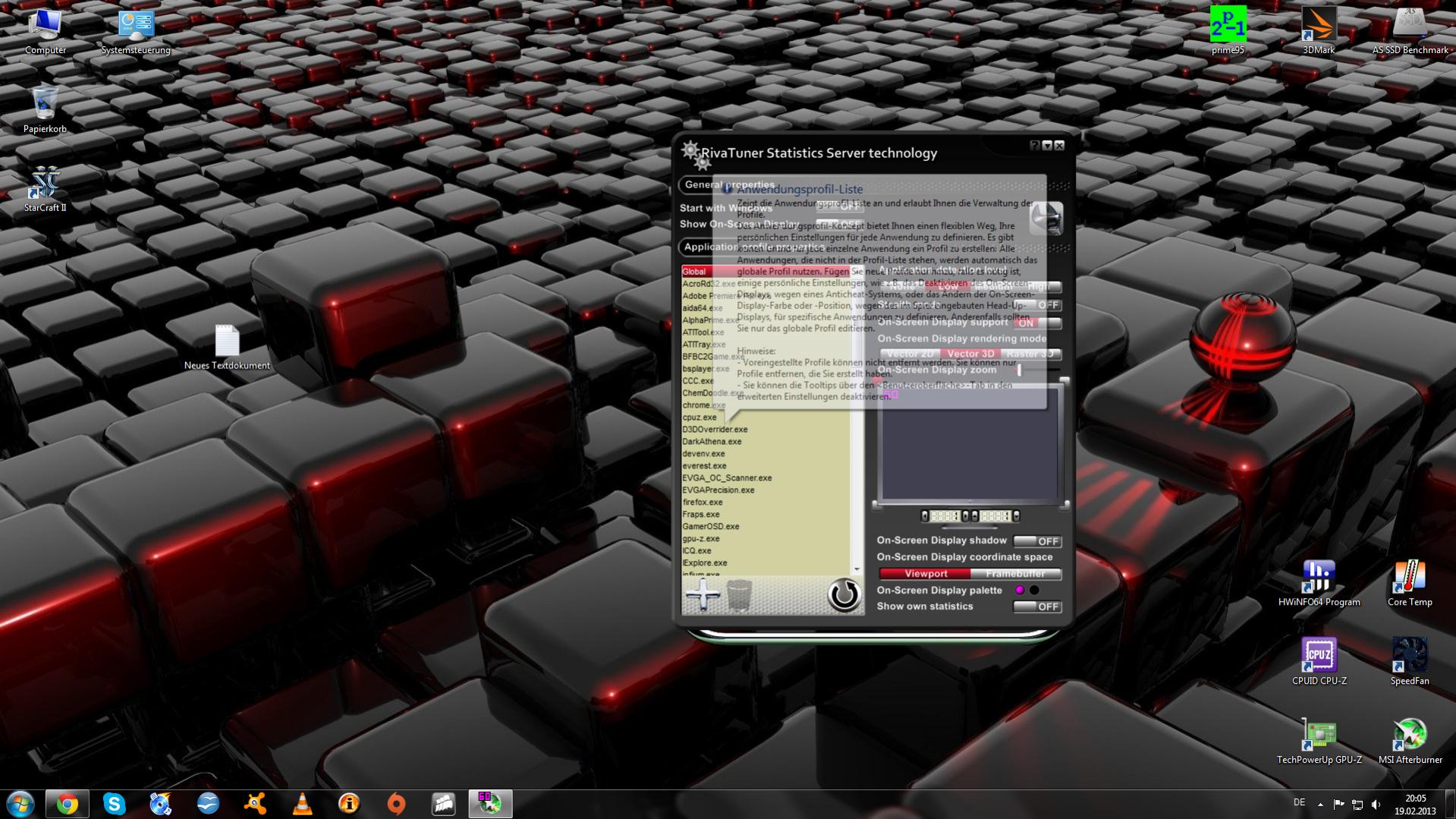Toggle the Show own statistics switch

(x=1037, y=606)
